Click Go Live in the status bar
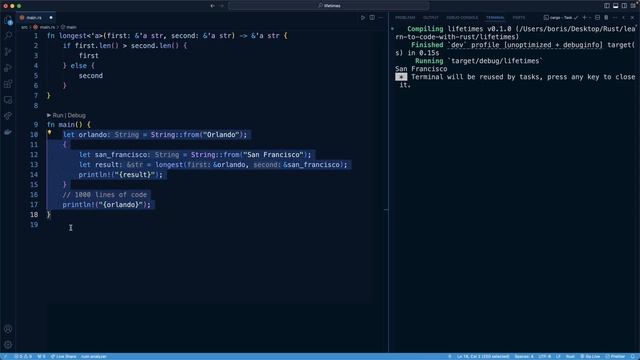This screenshot has height=360, width=640. [590, 356]
